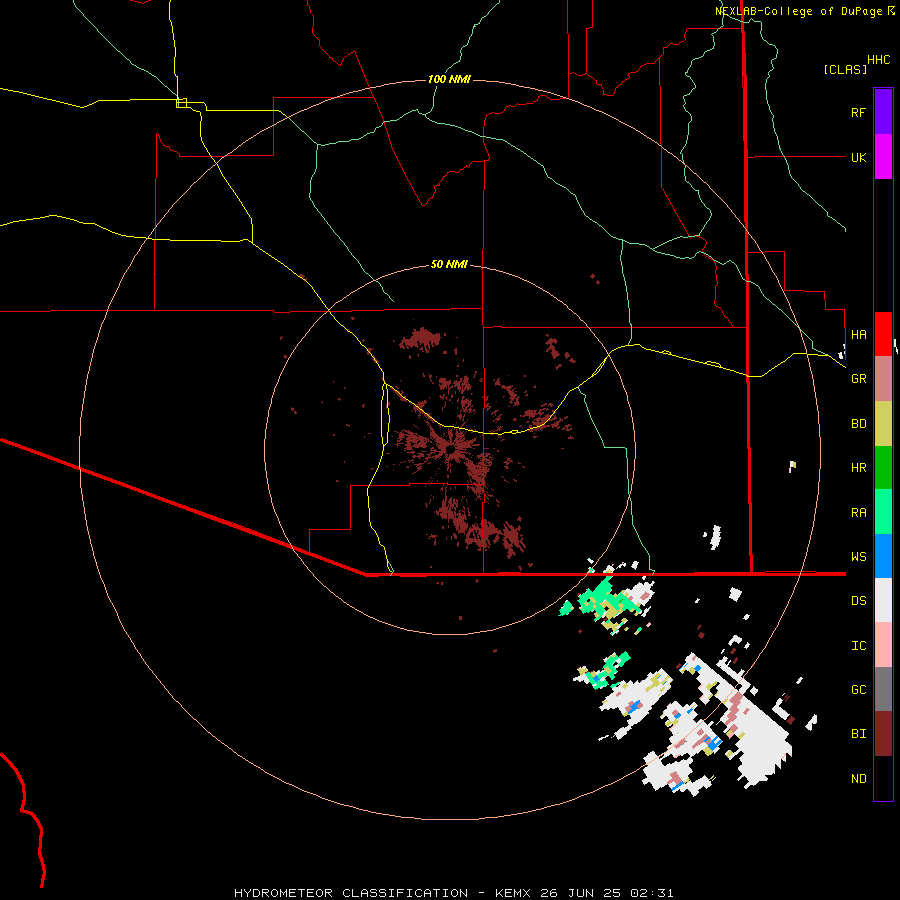The width and height of the screenshot is (900, 900).
Task: Click the light pink IC legend swatch
Action: 883,645
